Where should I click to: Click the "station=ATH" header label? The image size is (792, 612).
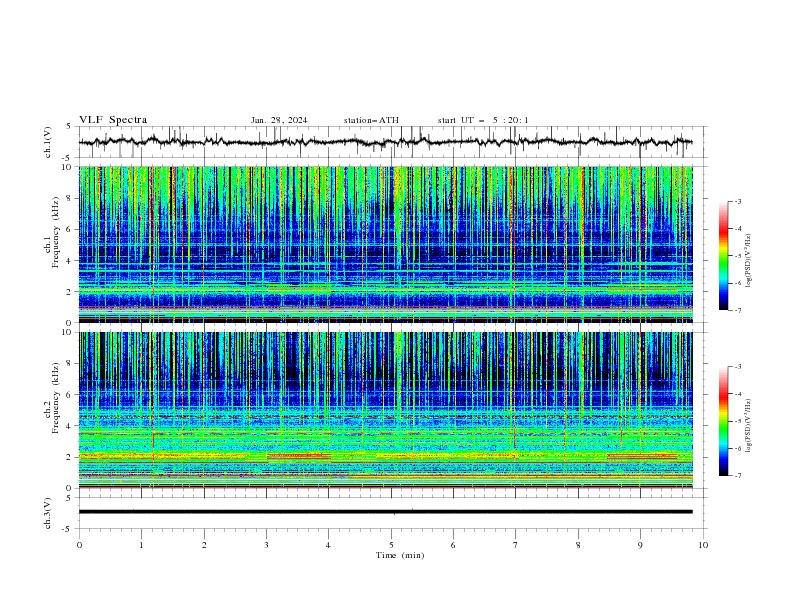tap(371, 120)
